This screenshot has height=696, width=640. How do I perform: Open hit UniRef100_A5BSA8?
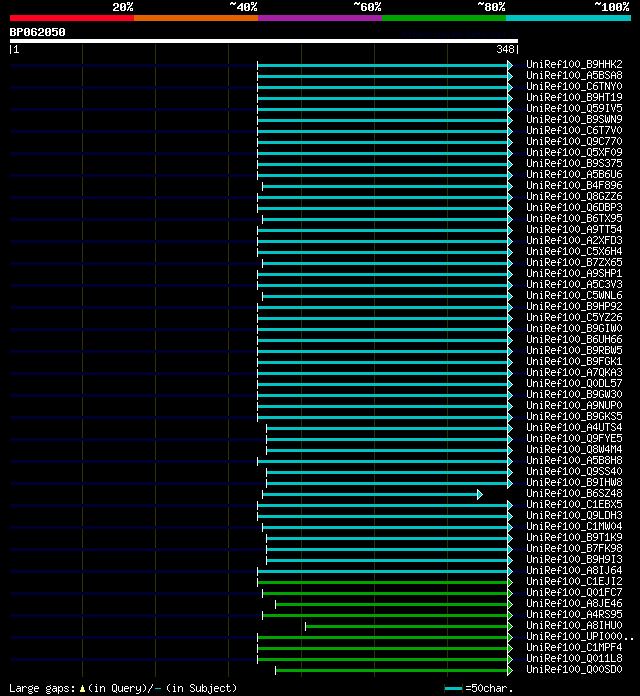pyautogui.click(x=574, y=75)
